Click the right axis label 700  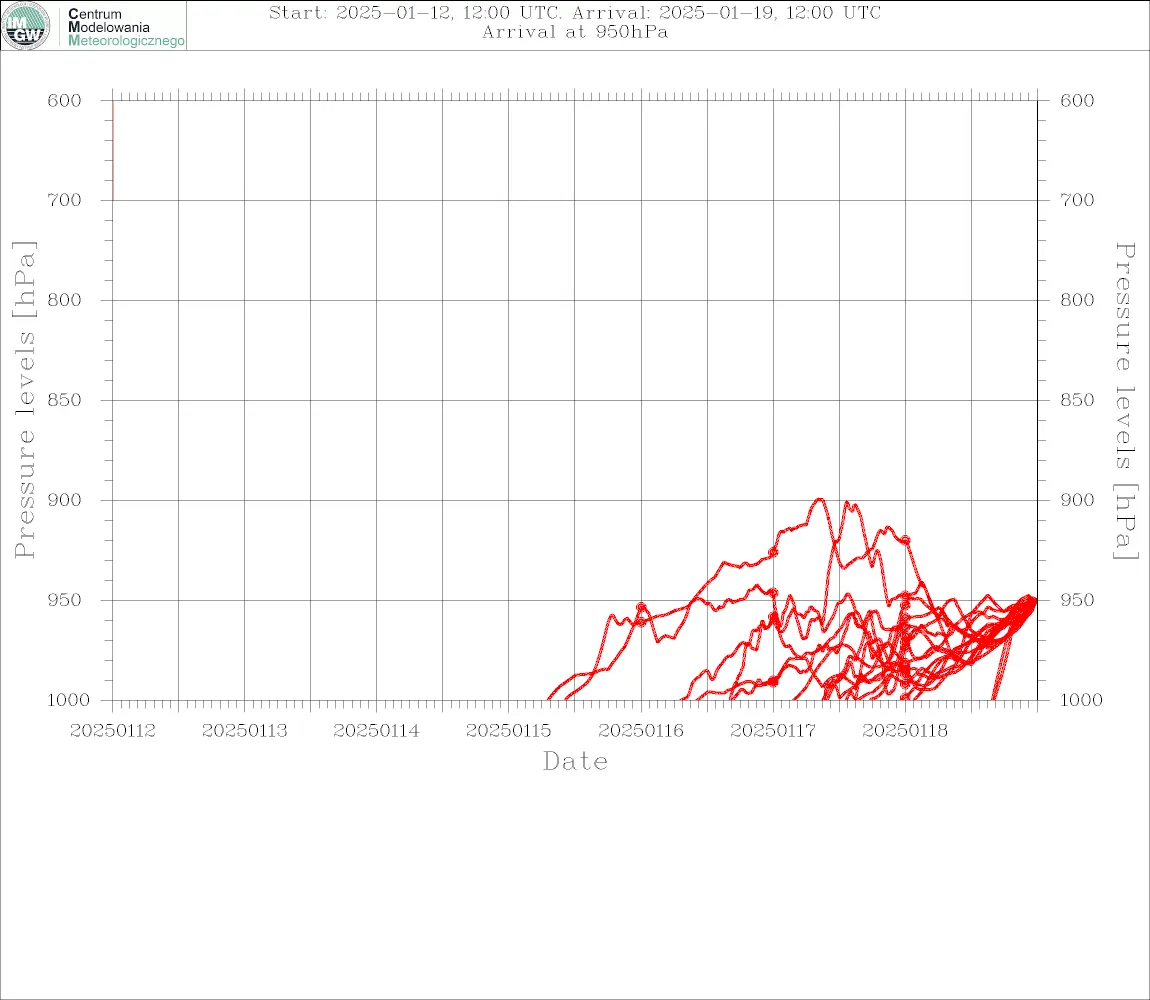click(x=1077, y=200)
